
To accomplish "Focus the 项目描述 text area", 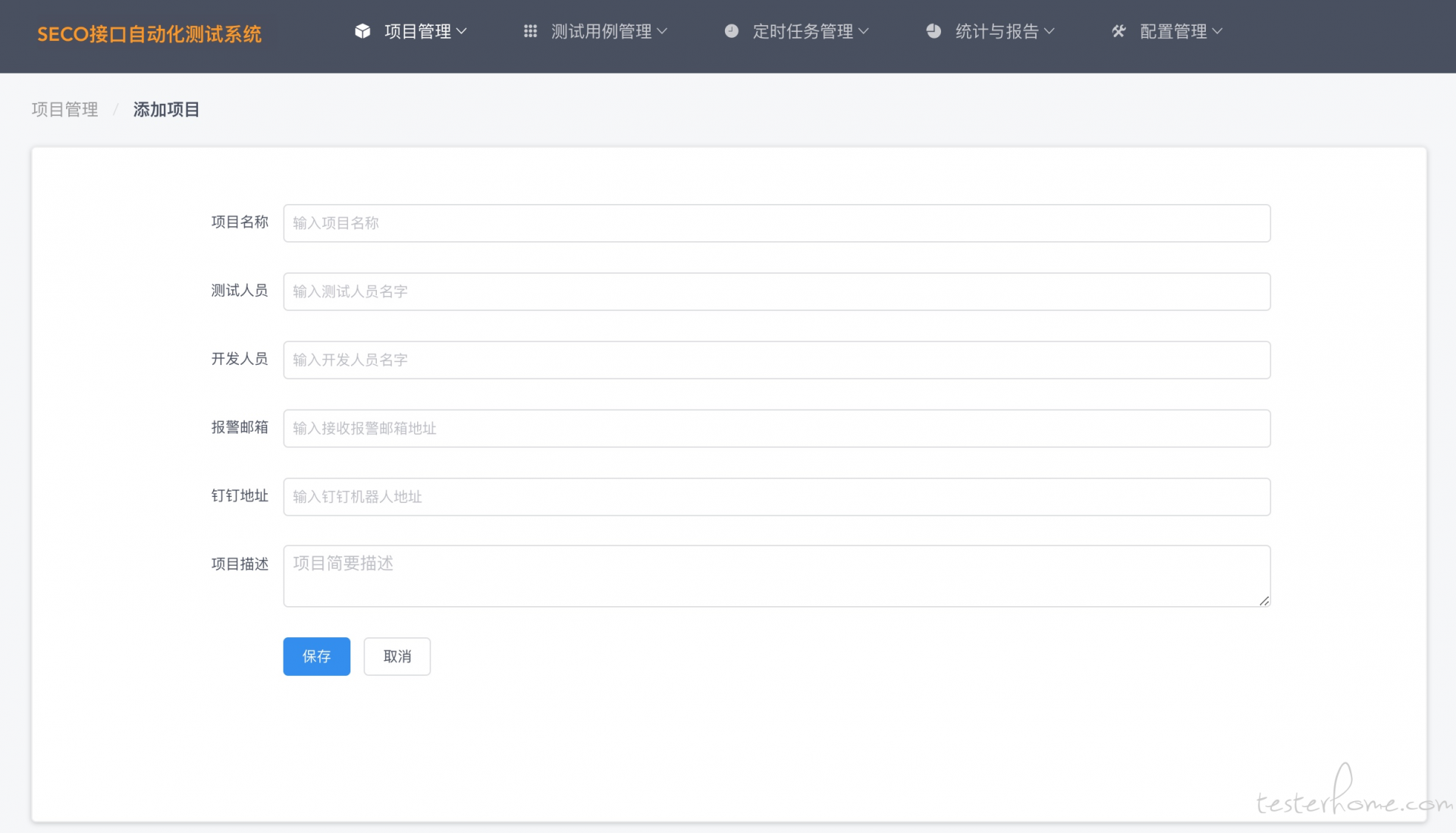I will [777, 576].
